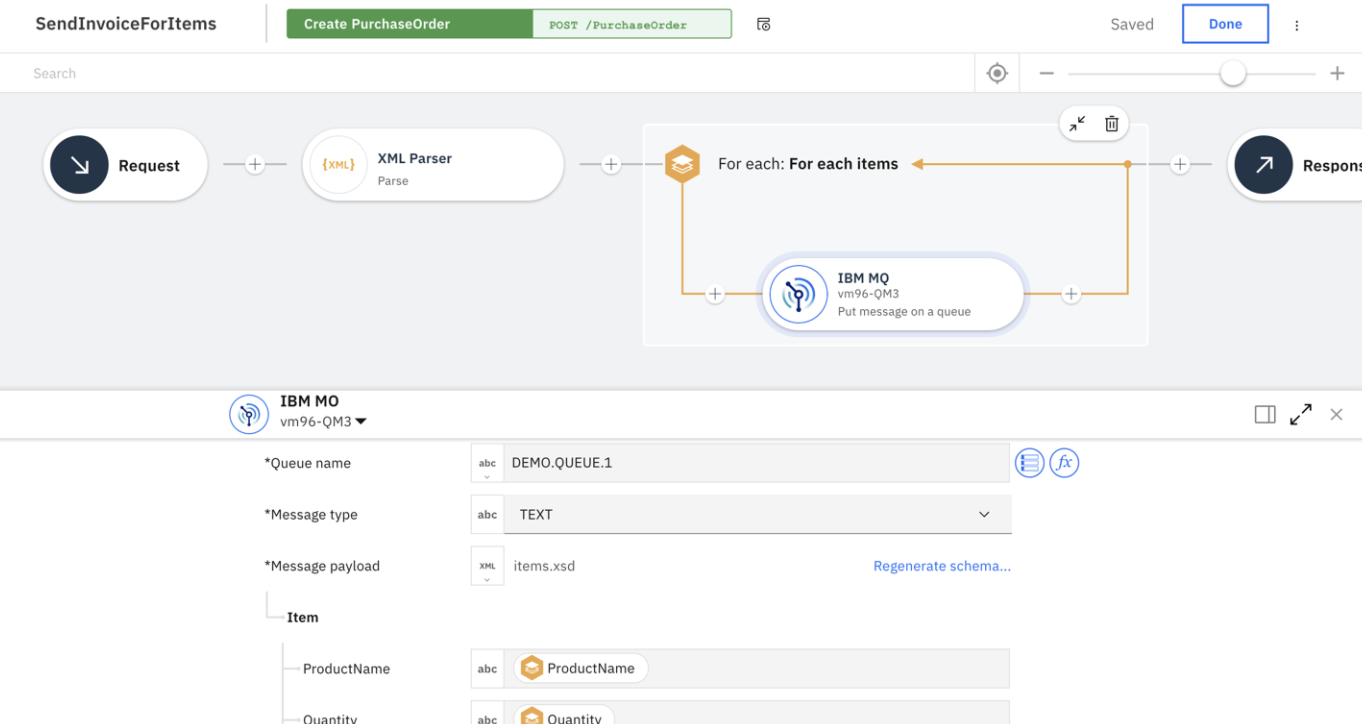Open the operation details icon next to POST
The height and width of the screenshot is (724, 1362).
(x=763, y=24)
